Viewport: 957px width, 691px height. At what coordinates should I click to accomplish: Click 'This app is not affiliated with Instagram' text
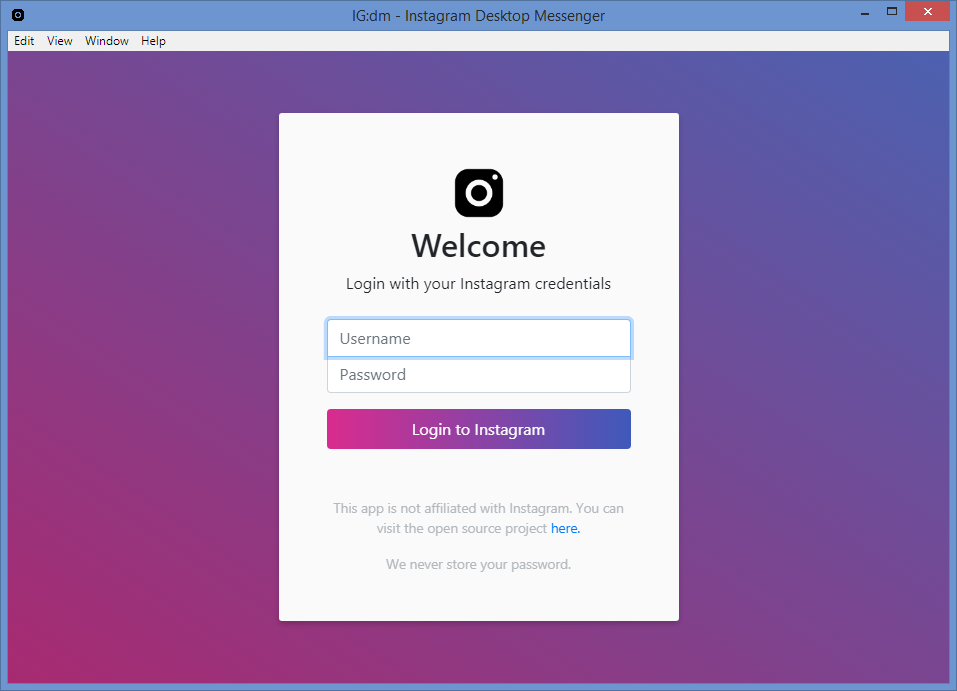452,508
